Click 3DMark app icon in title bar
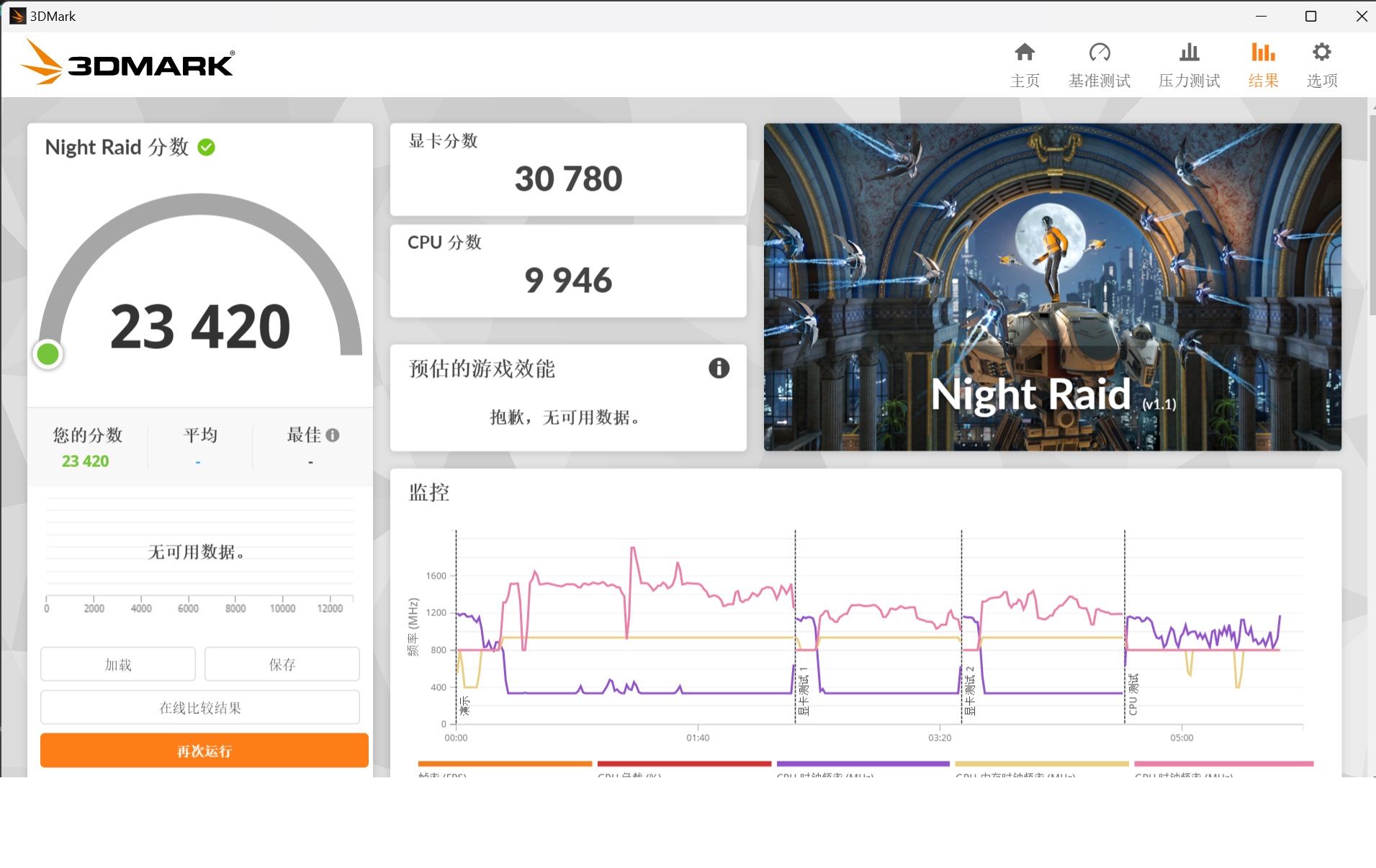The image size is (1376, 868). click(x=17, y=16)
